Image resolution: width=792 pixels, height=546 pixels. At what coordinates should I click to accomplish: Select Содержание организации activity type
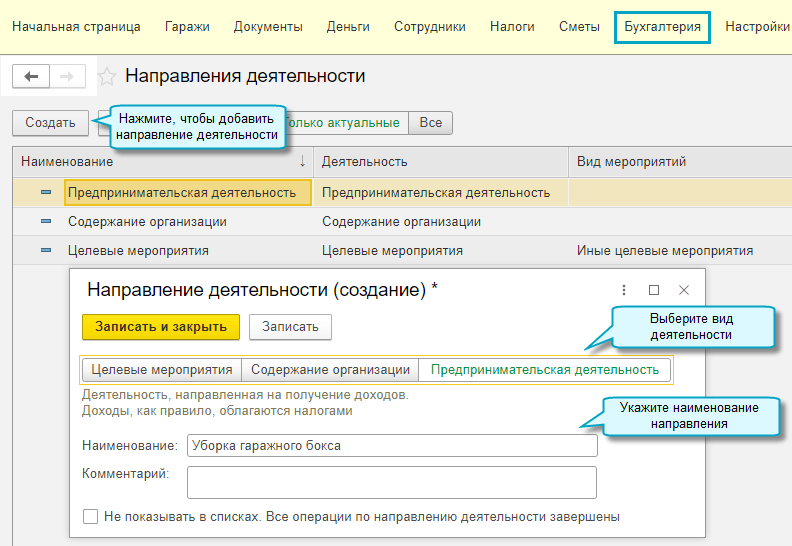click(x=330, y=370)
